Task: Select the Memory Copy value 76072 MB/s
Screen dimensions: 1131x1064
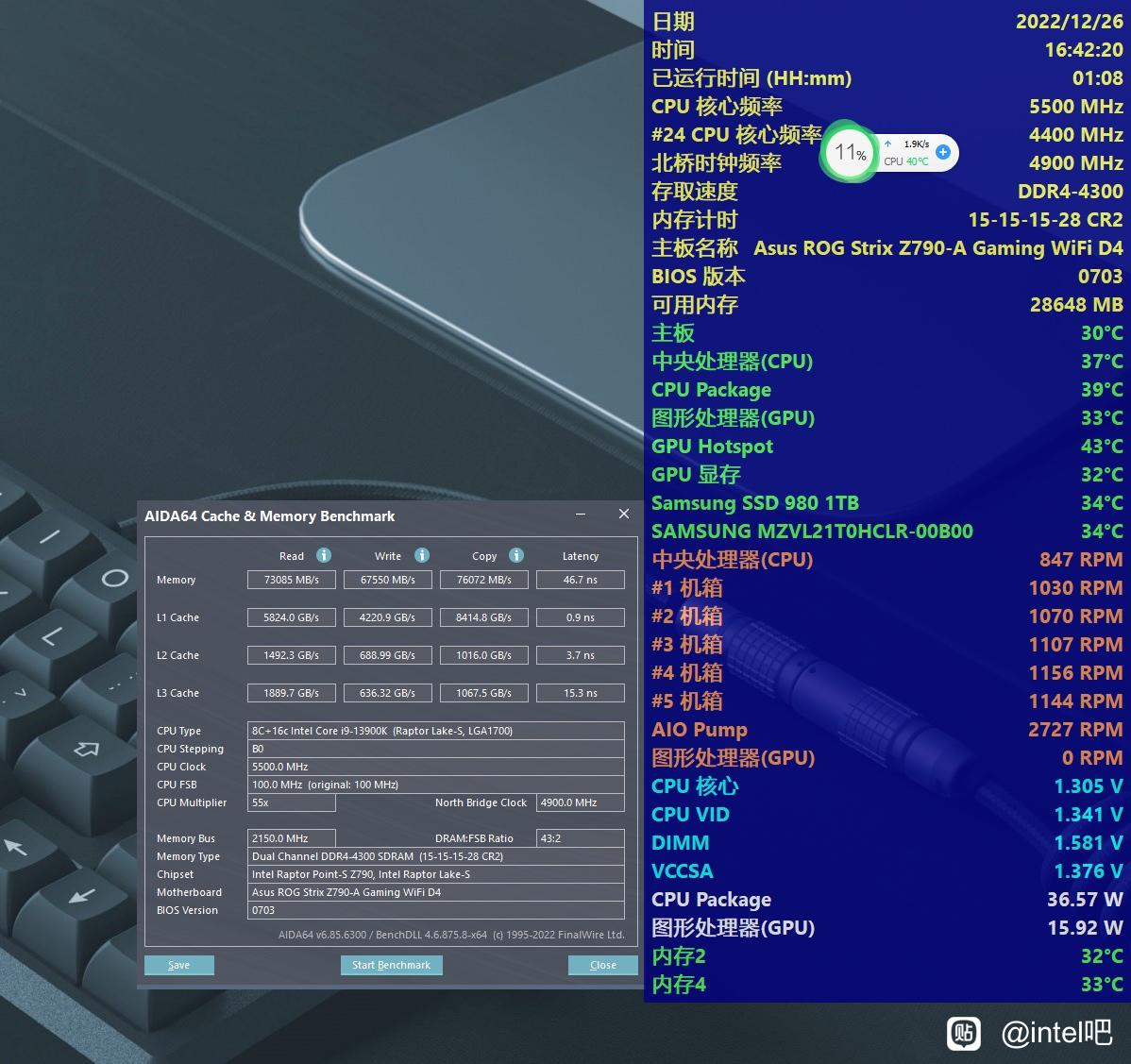Action: pyautogui.click(x=484, y=580)
